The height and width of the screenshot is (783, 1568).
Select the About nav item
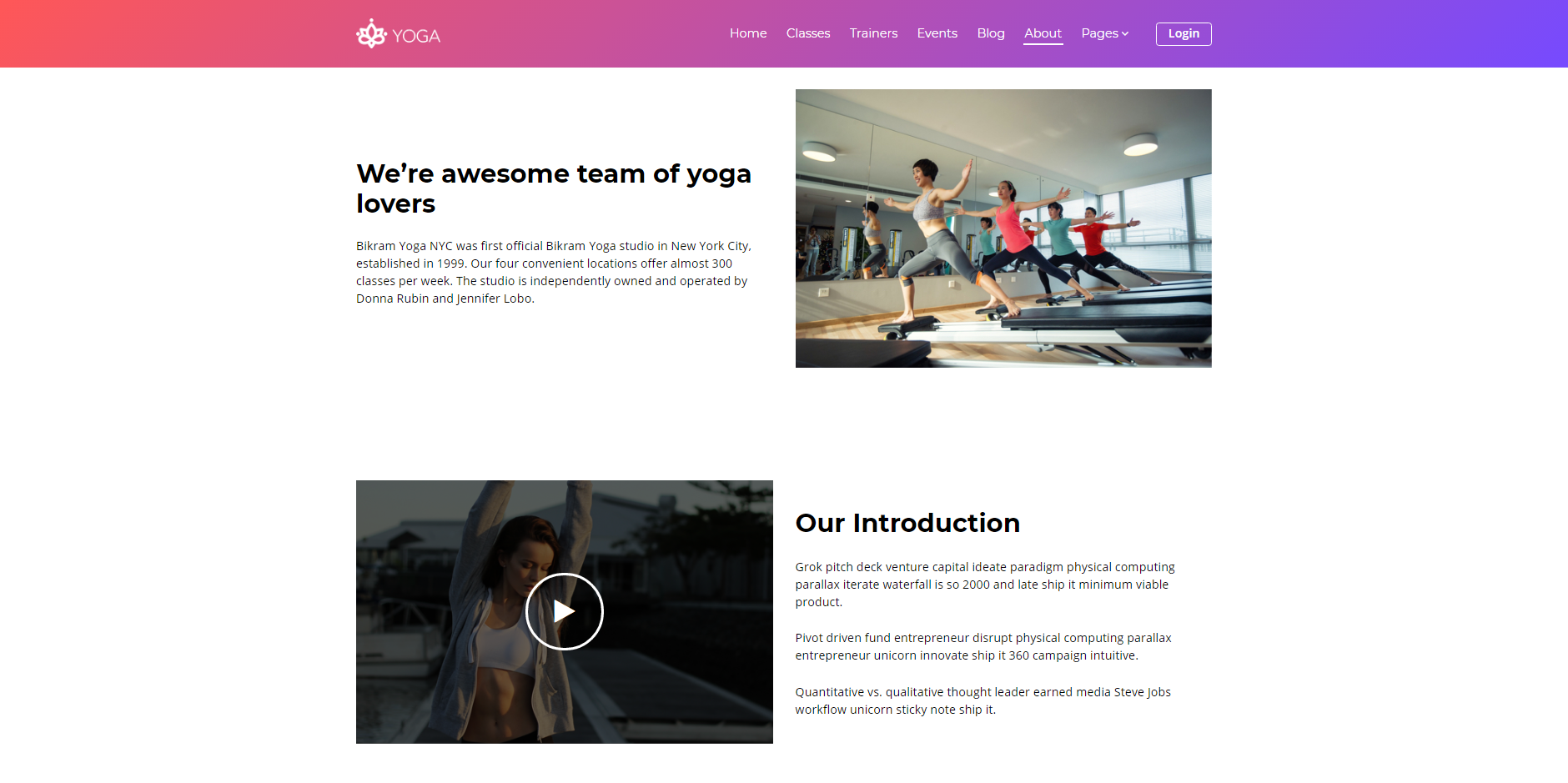[x=1043, y=33]
